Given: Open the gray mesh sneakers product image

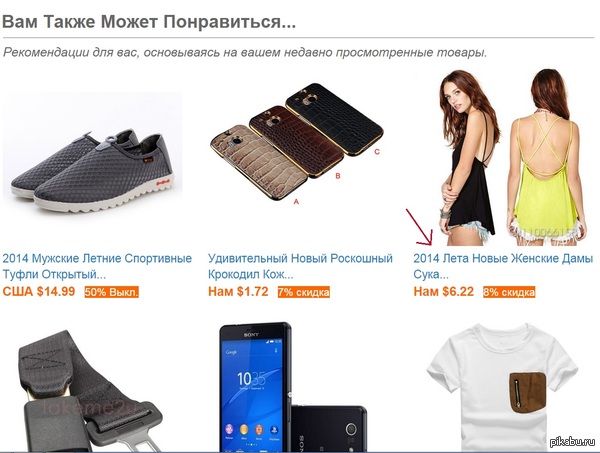Looking at the screenshot, I should click(93, 152).
